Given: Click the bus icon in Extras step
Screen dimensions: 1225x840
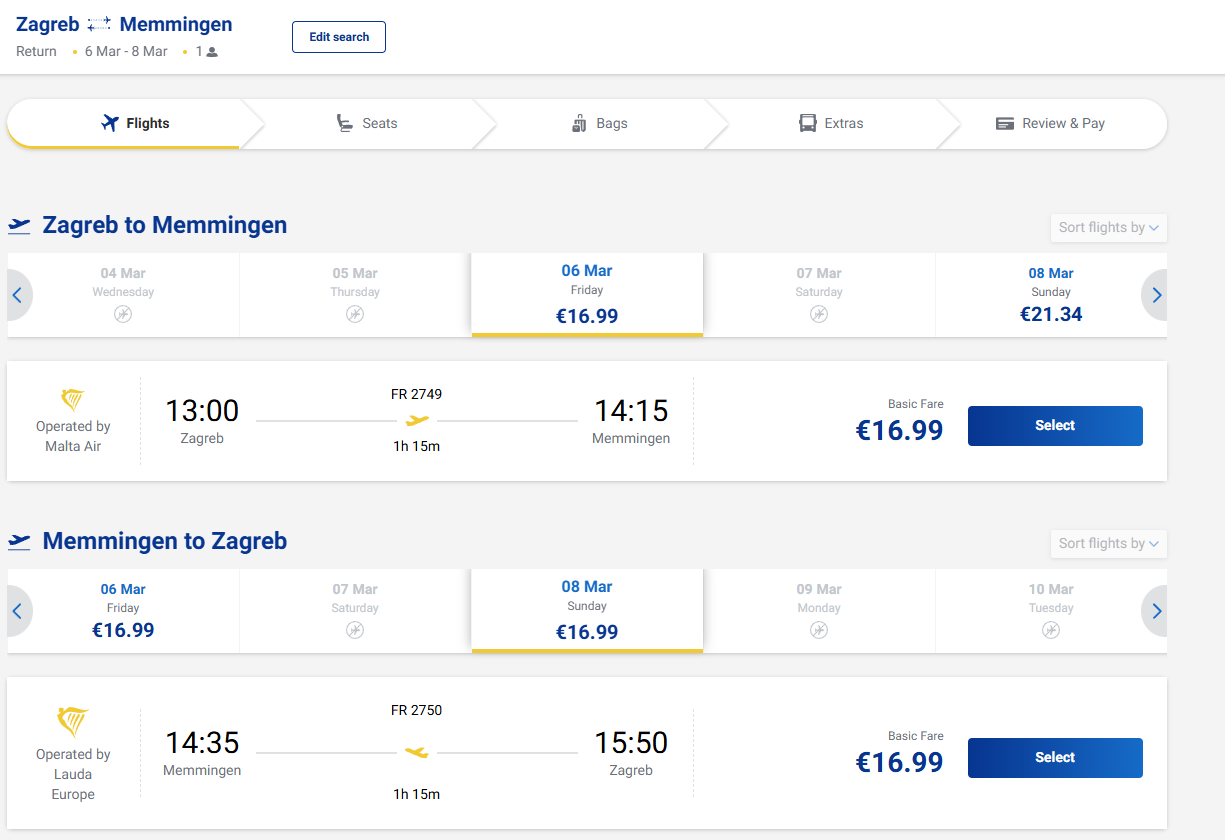Looking at the screenshot, I should click(x=807, y=124).
